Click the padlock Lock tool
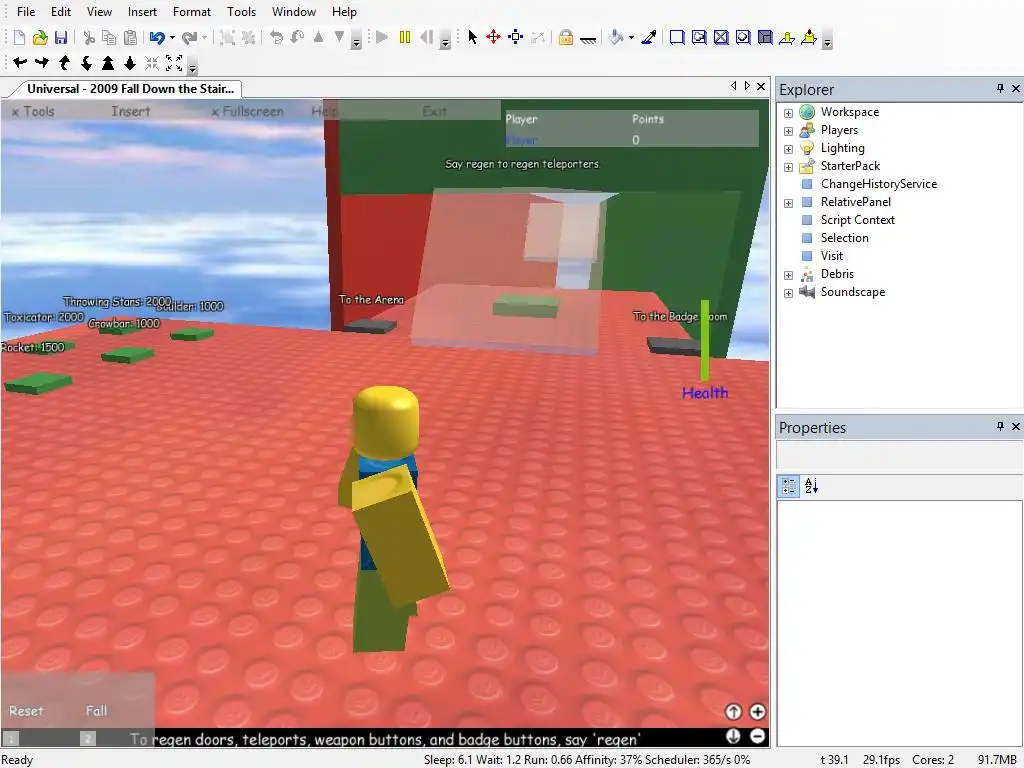 (x=566, y=37)
